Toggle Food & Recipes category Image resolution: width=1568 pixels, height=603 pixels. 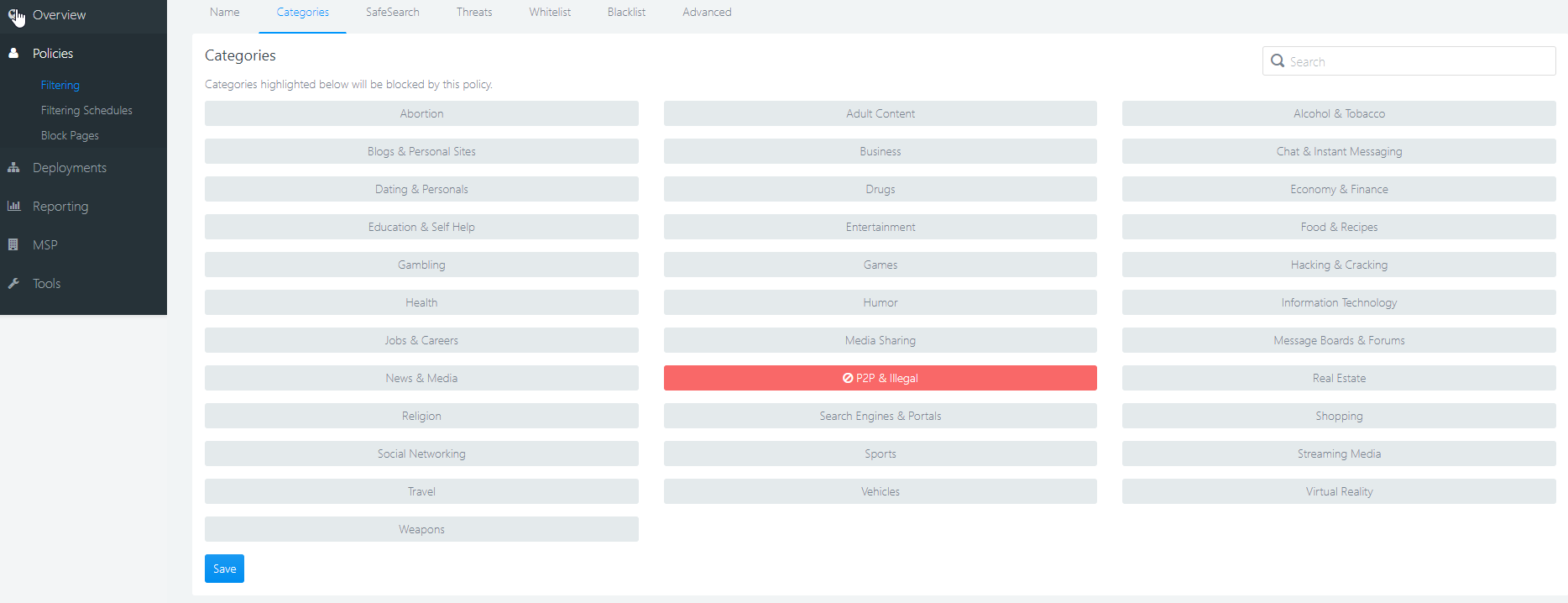pyautogui.click(x=1339, y=227)
